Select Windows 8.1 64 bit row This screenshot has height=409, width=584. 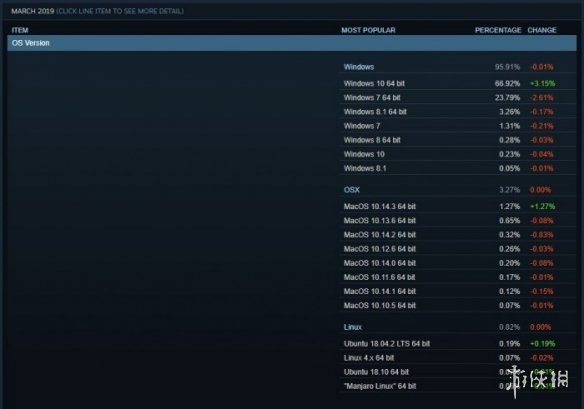click(458, 112)
